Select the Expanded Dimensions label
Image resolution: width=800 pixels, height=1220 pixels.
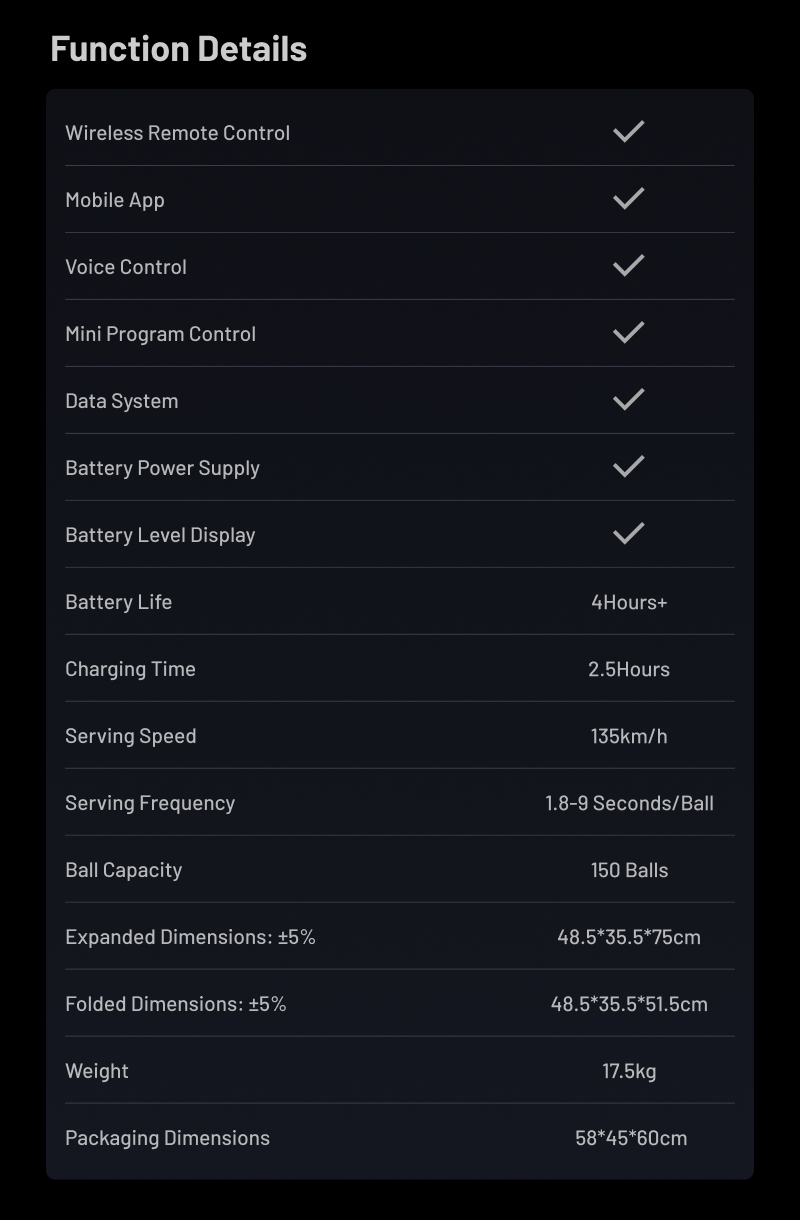[190, 937]
